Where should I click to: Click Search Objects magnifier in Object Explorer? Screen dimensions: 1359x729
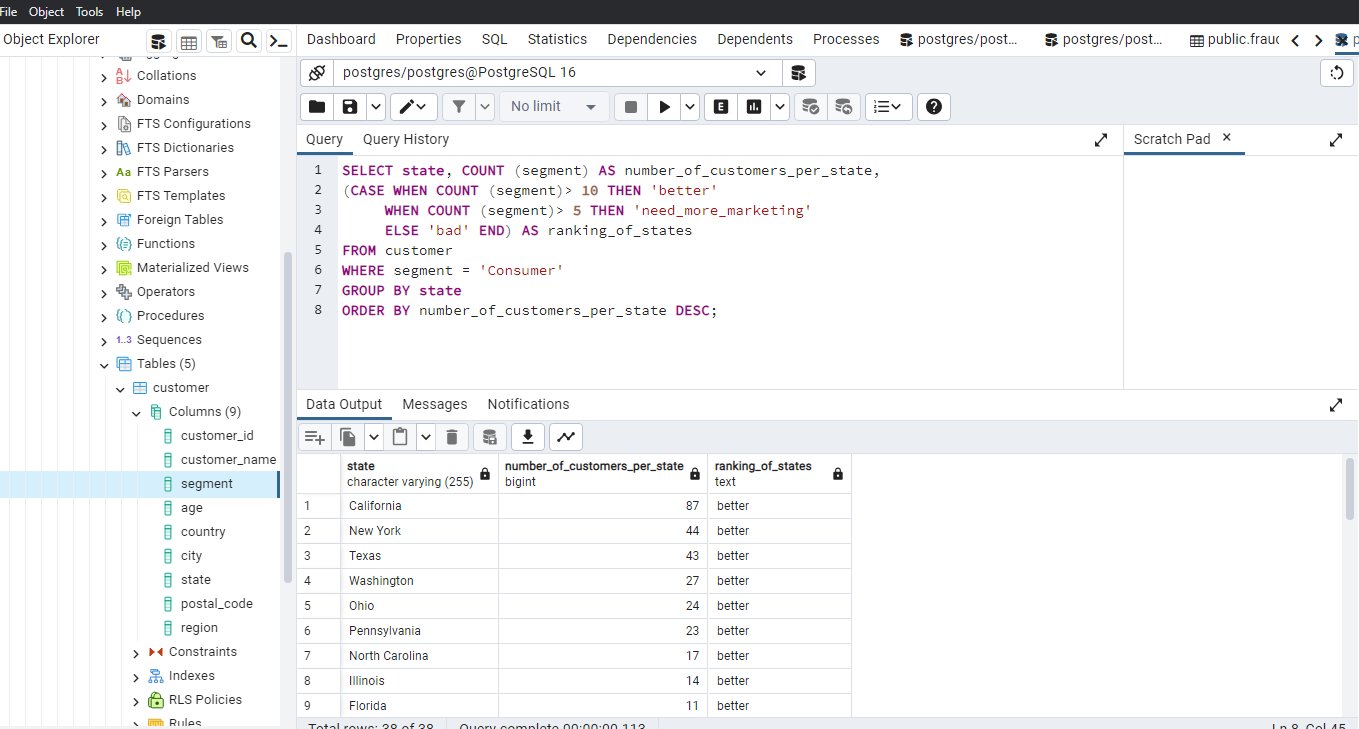249,41
